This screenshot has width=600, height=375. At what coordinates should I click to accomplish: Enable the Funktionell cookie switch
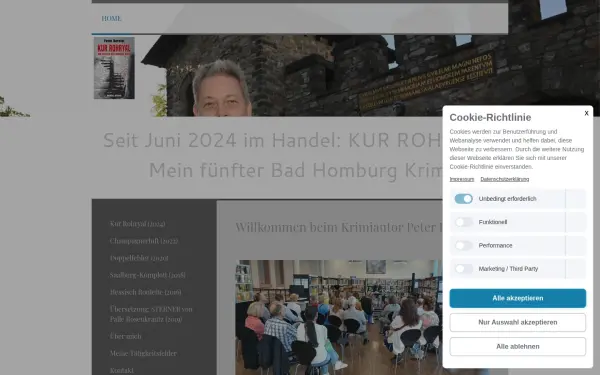pyautogui.click(x=463, y=222)
